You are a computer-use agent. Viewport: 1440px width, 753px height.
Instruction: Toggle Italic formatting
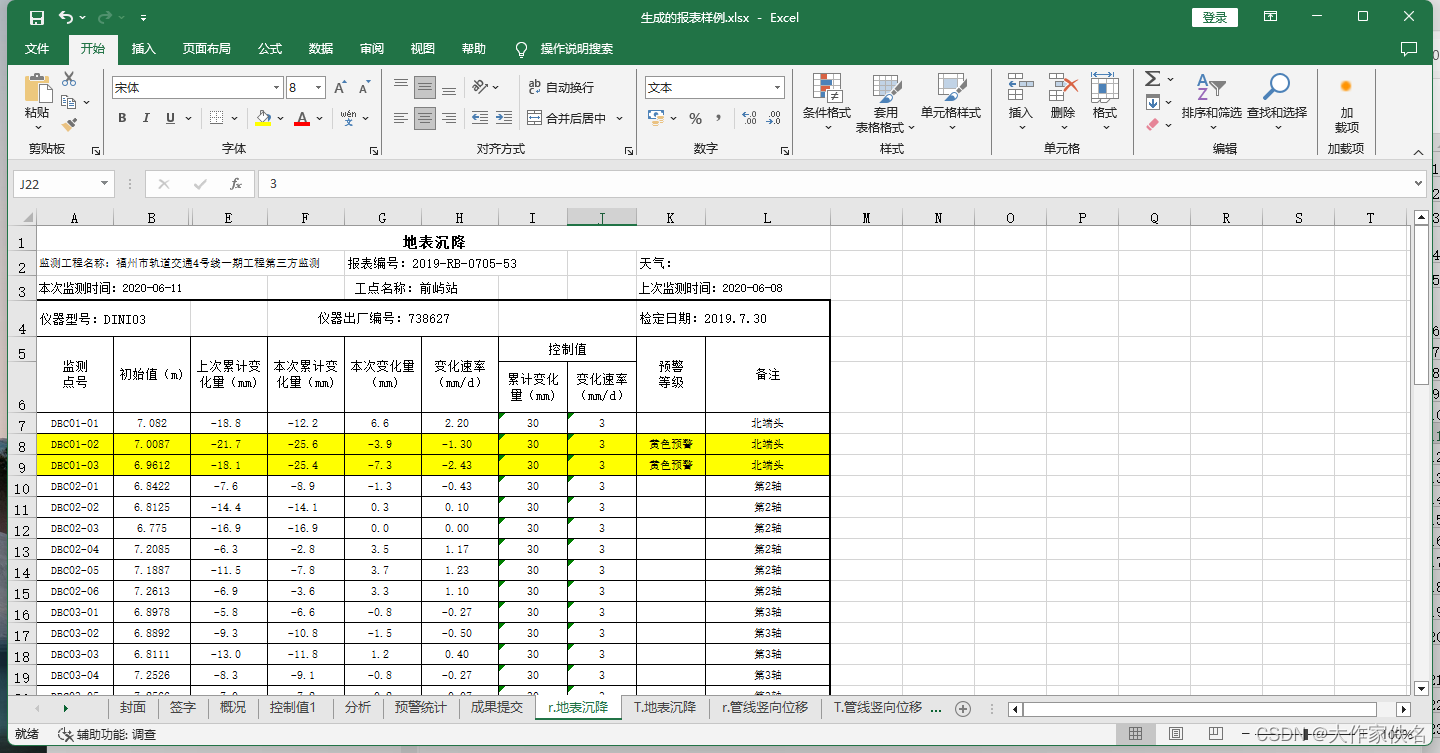(146, 118)
